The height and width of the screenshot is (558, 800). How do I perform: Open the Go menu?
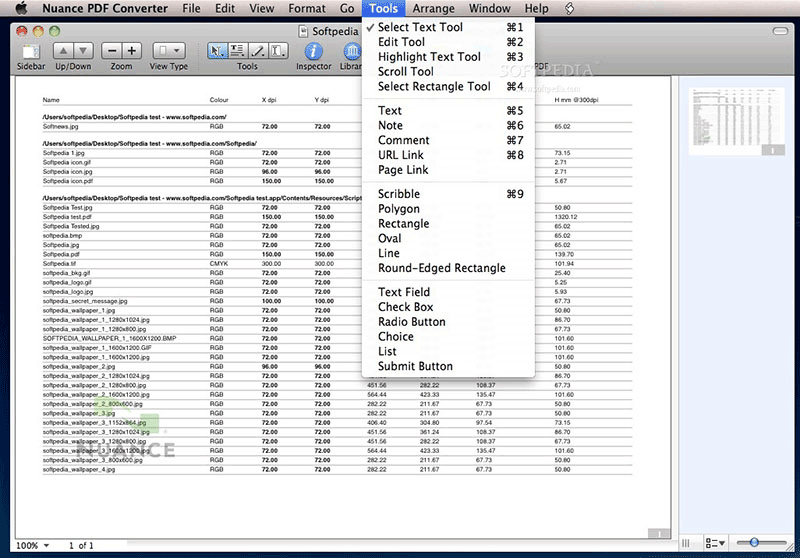coord(347,8)
